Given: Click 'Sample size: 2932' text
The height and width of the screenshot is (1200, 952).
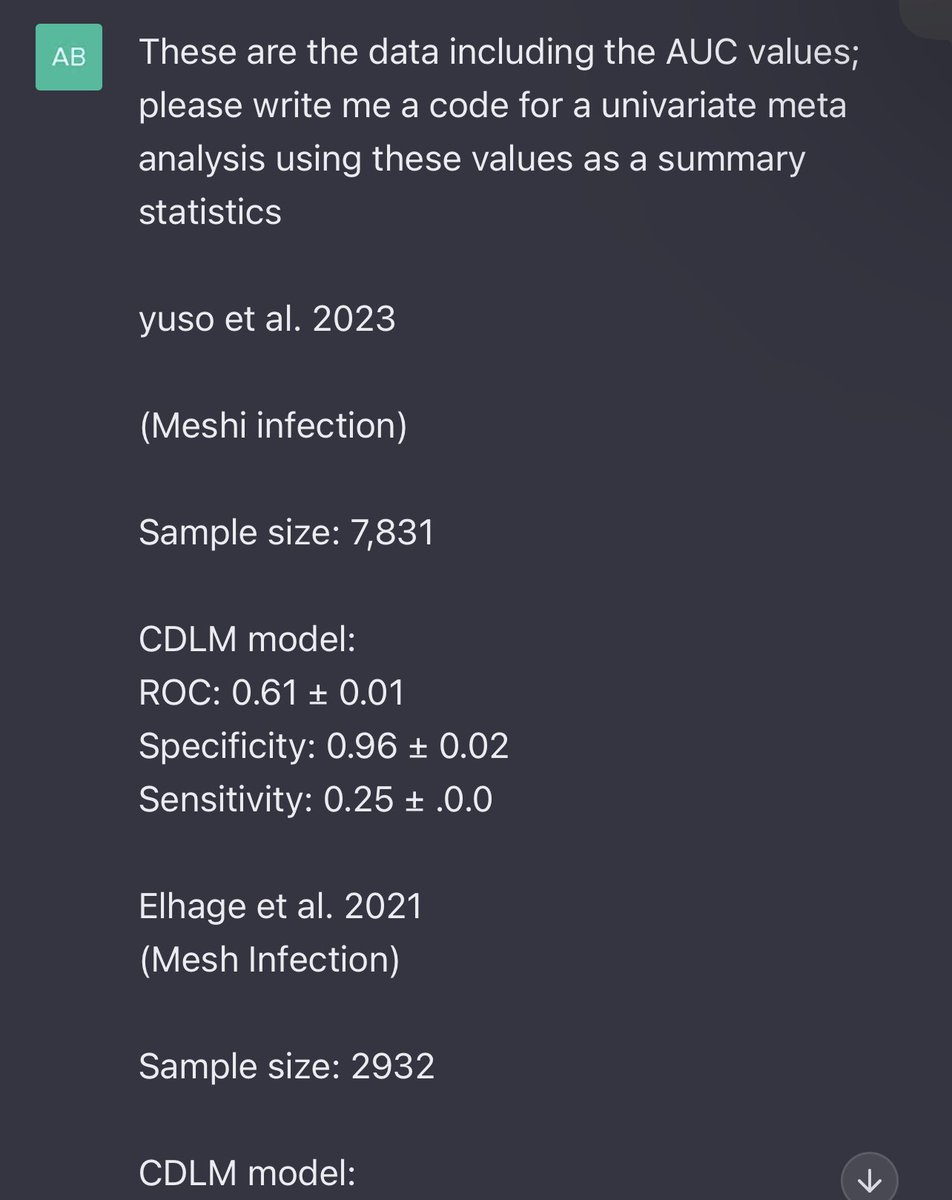Looking at the screenshot, I should coord(286,1066).
